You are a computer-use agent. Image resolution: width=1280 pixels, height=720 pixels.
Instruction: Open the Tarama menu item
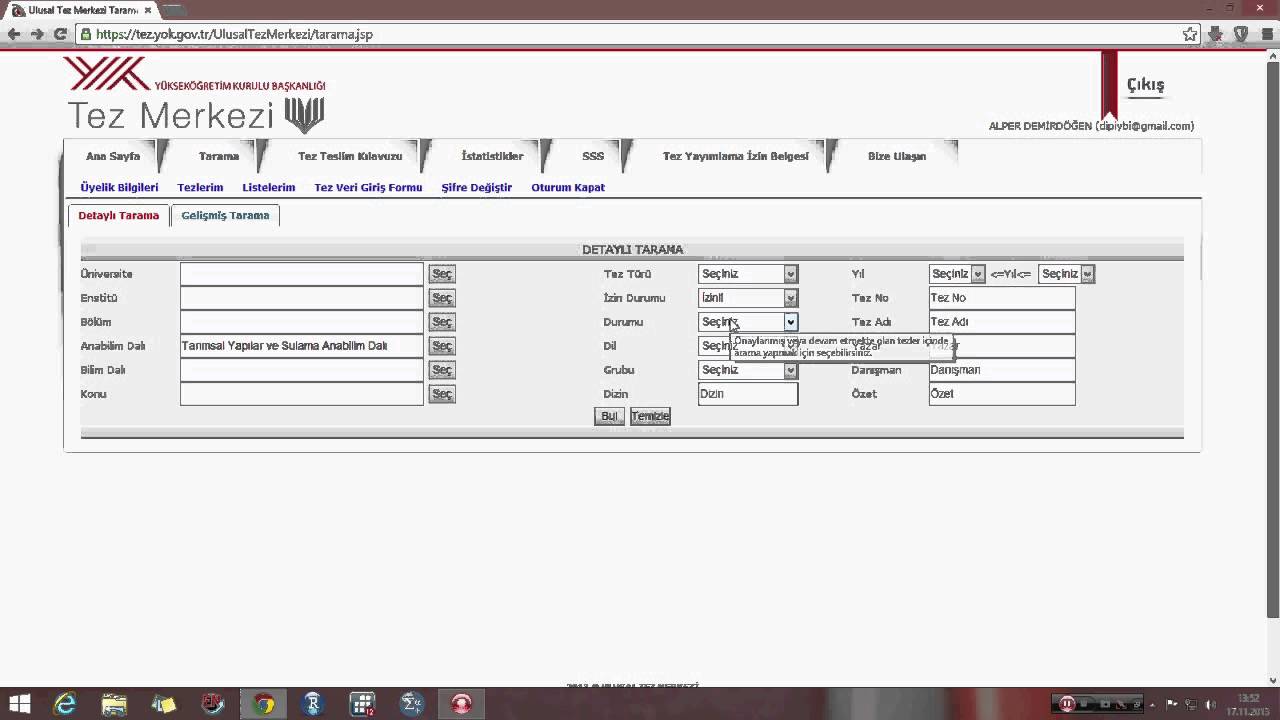219,156
